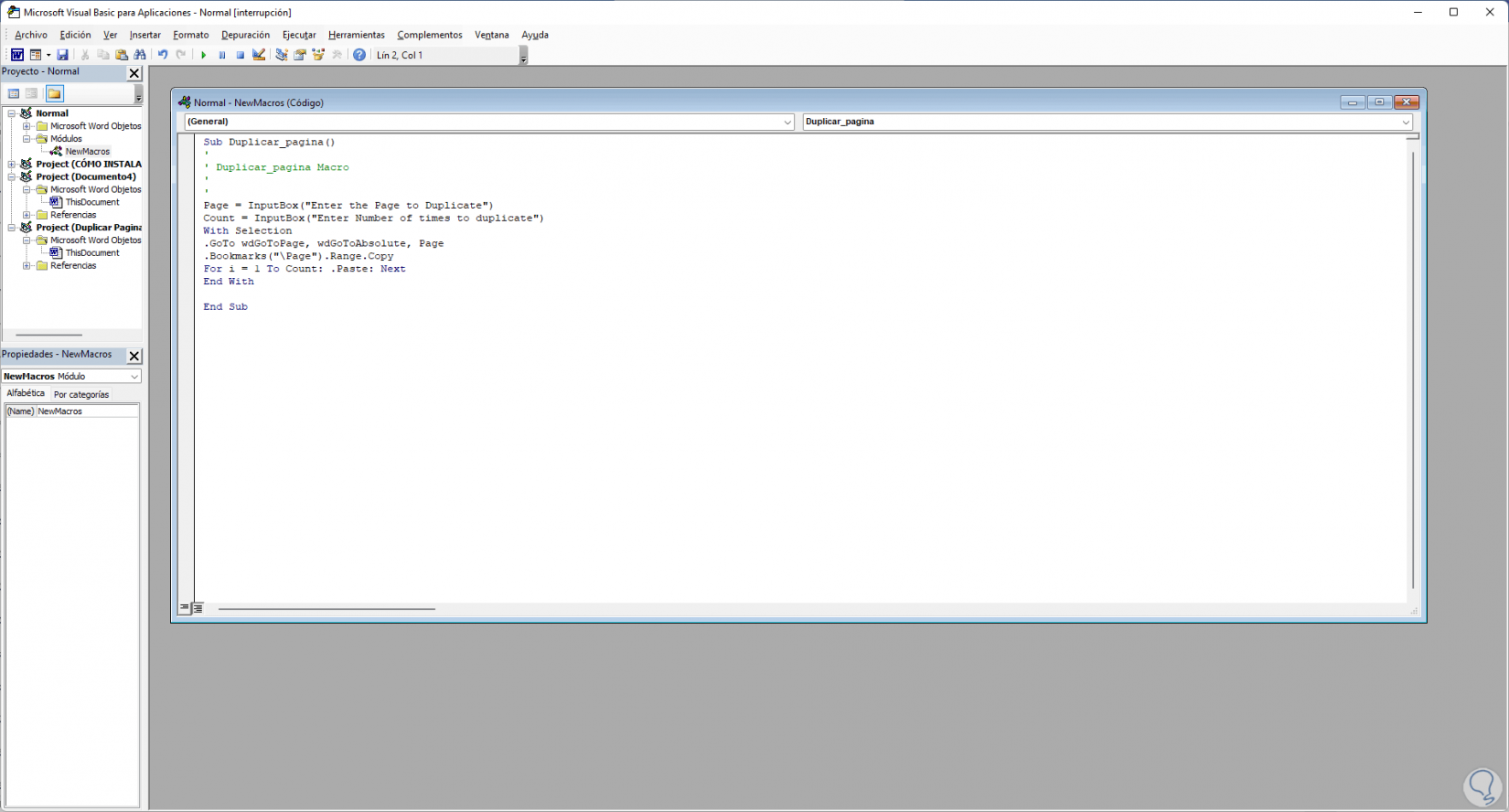1509x812 pixels.
Task: Close the Propiedades - NewMacros panel
Action: point(134,356)
